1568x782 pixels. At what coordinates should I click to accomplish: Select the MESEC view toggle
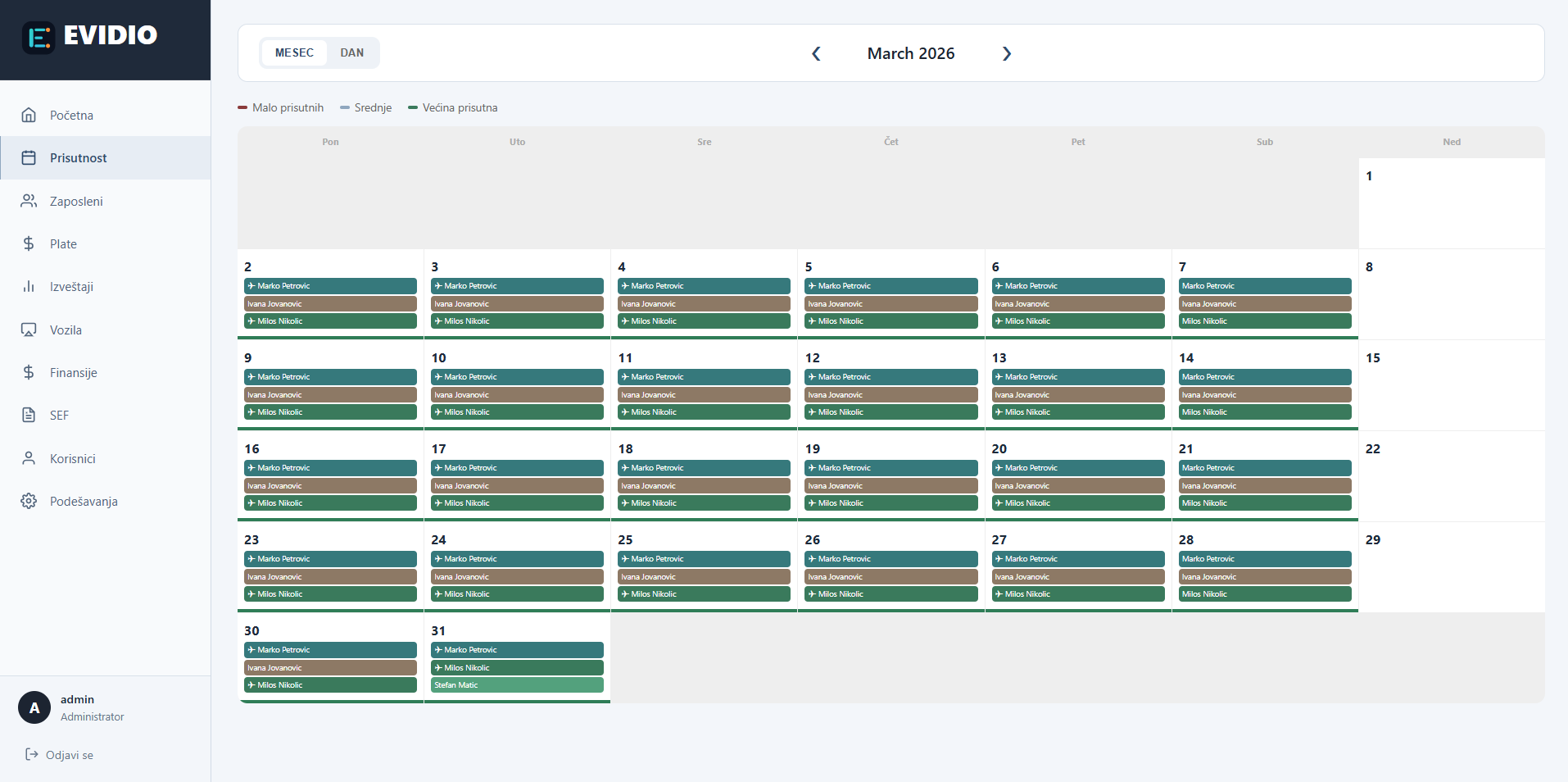293,52
